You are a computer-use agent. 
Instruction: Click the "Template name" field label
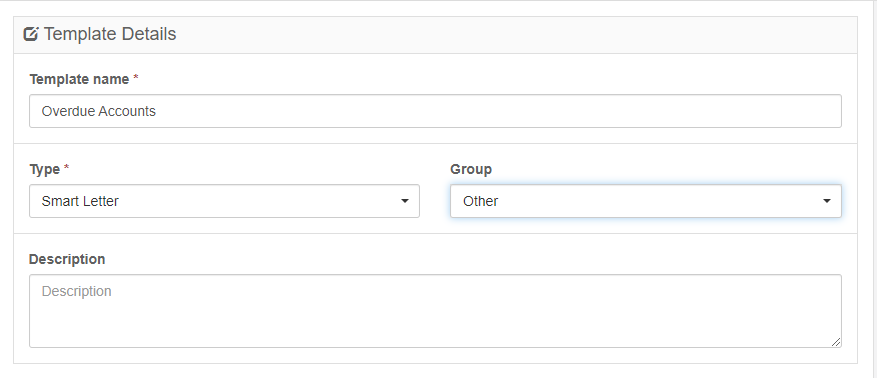[79, 79]
